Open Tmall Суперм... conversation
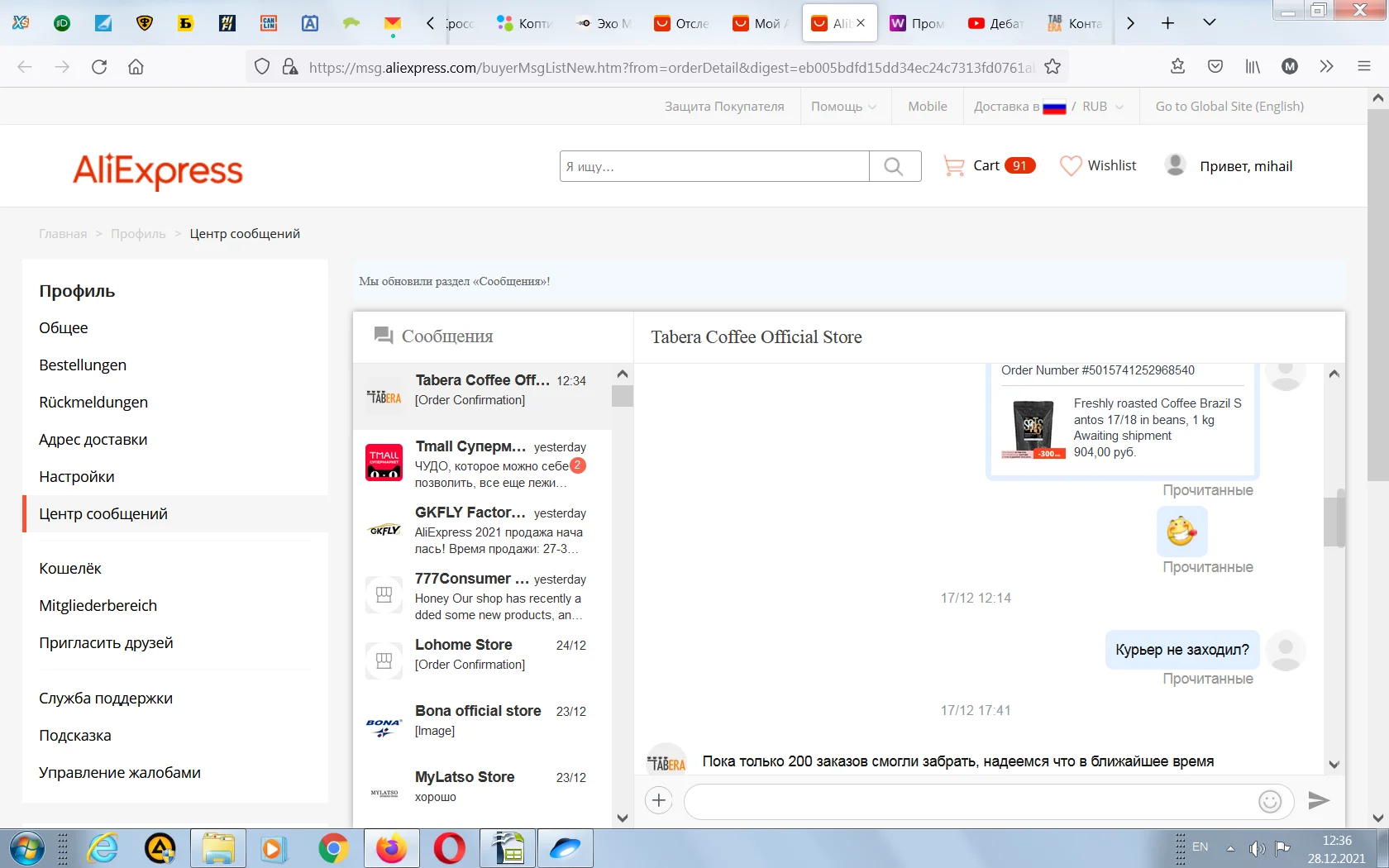 (483, 463)
